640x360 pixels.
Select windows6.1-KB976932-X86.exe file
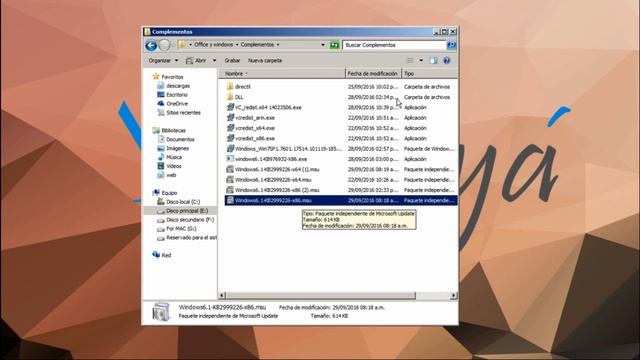click(x=271, y=159)
